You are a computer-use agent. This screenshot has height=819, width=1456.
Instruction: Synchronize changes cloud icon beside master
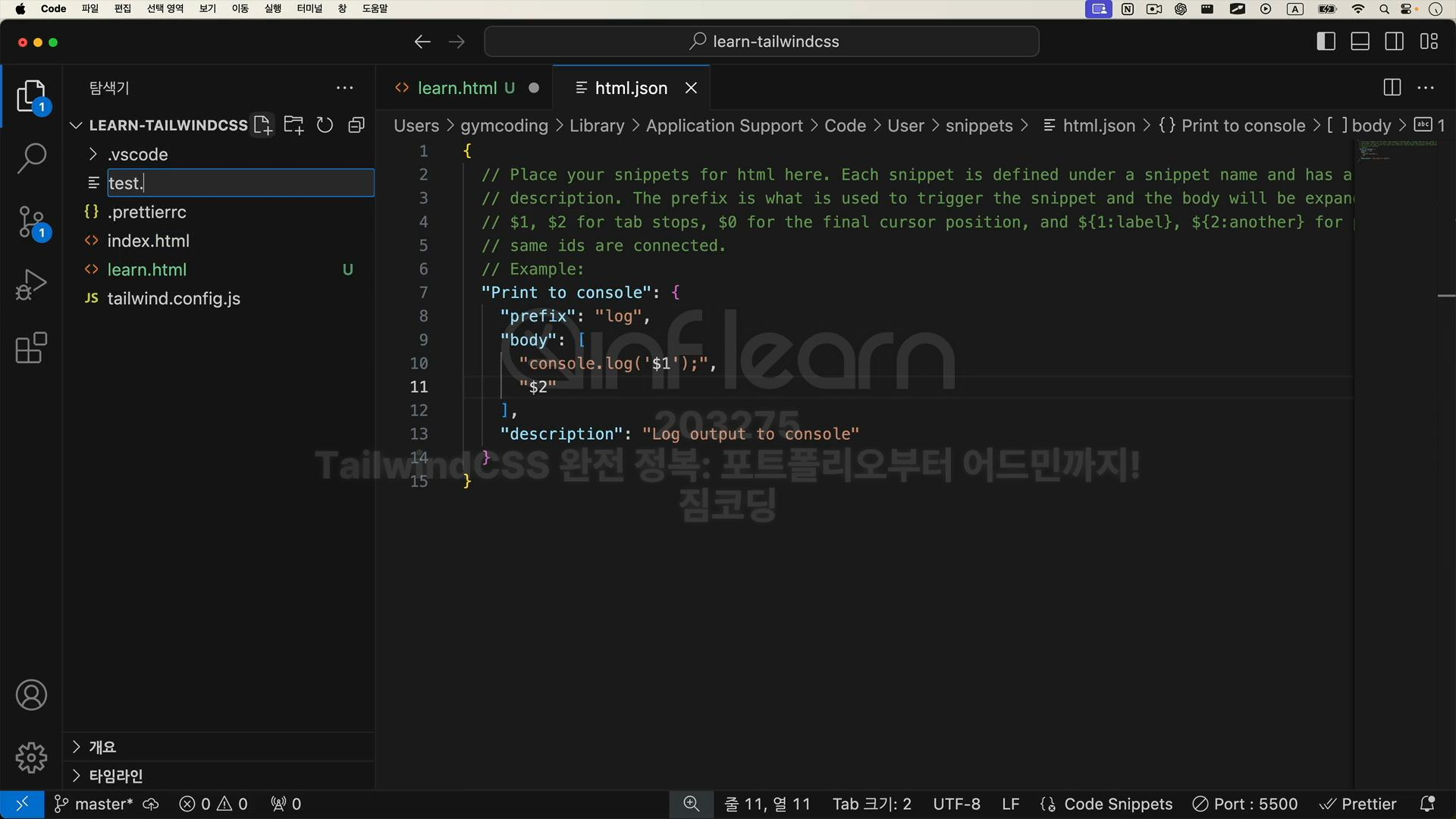pos(151,804)
